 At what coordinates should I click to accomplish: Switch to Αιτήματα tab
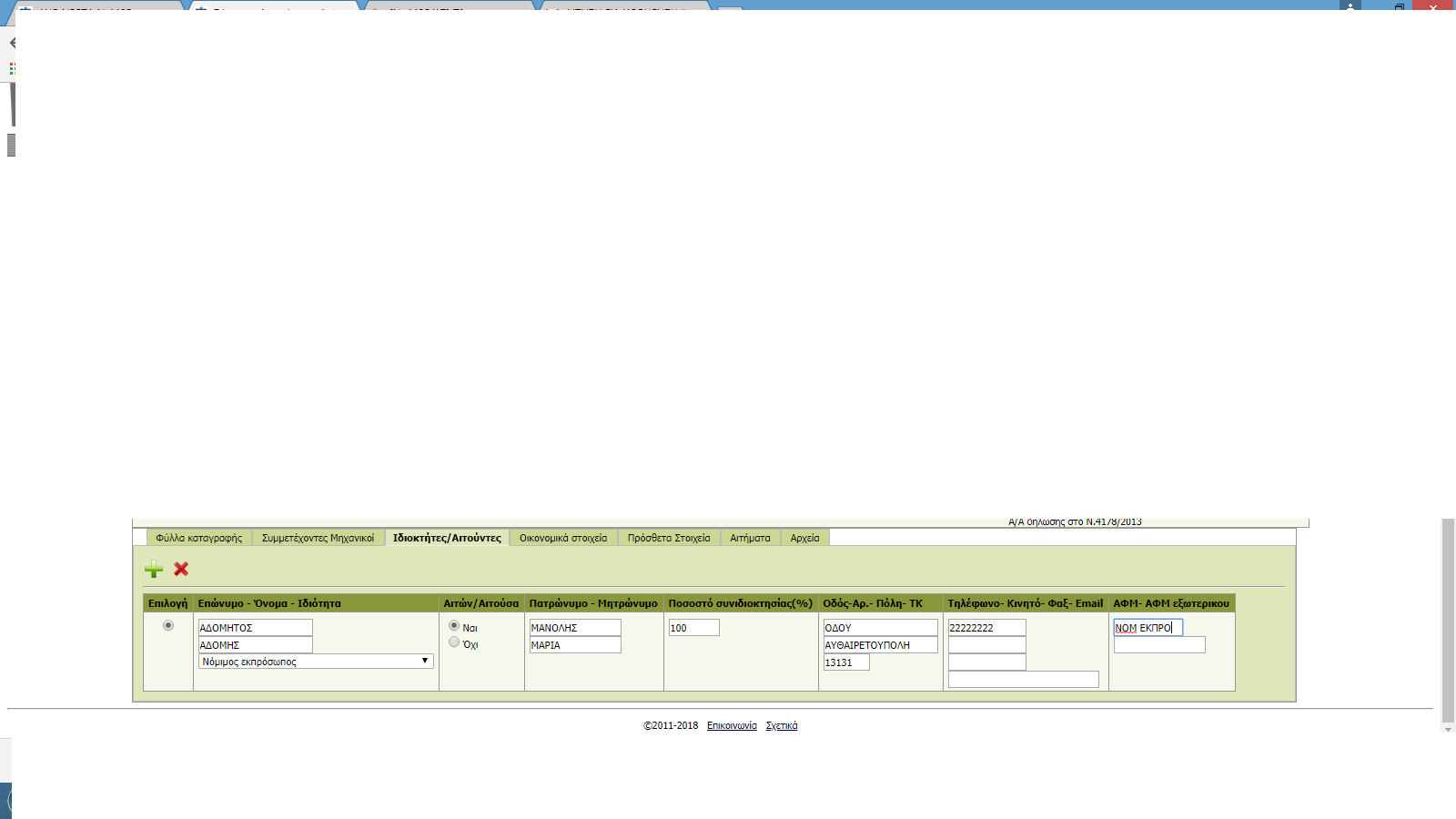(750, 538)
